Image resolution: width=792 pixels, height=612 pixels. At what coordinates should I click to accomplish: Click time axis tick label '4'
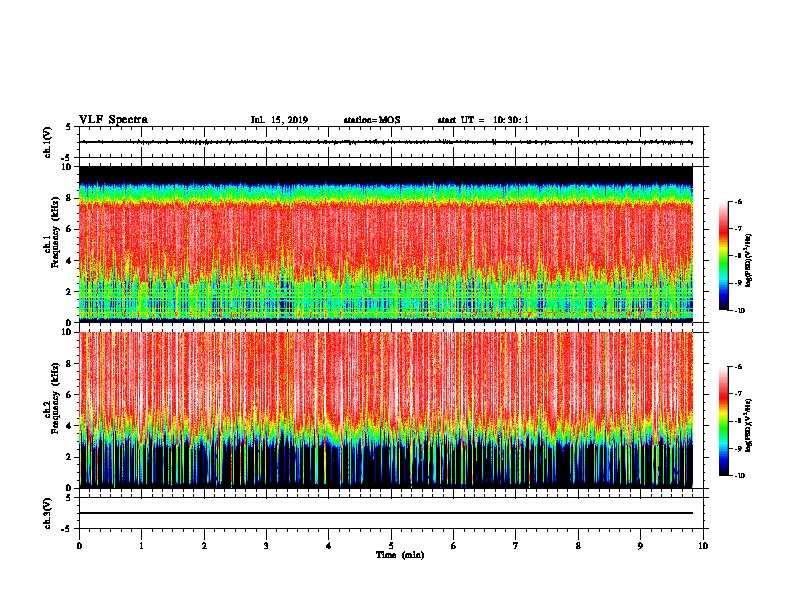pos(329,546)
